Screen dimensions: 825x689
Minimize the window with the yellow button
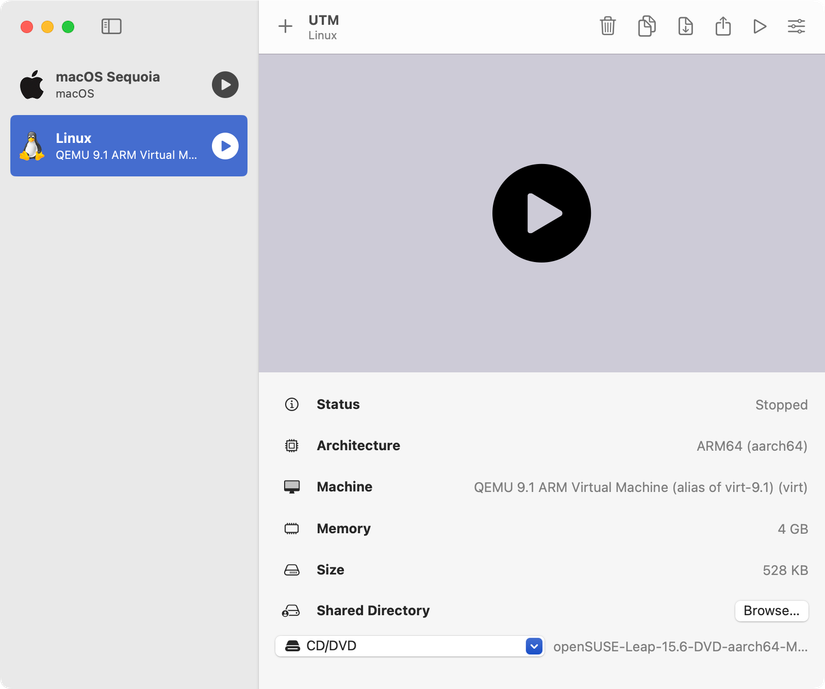(47, 27)
